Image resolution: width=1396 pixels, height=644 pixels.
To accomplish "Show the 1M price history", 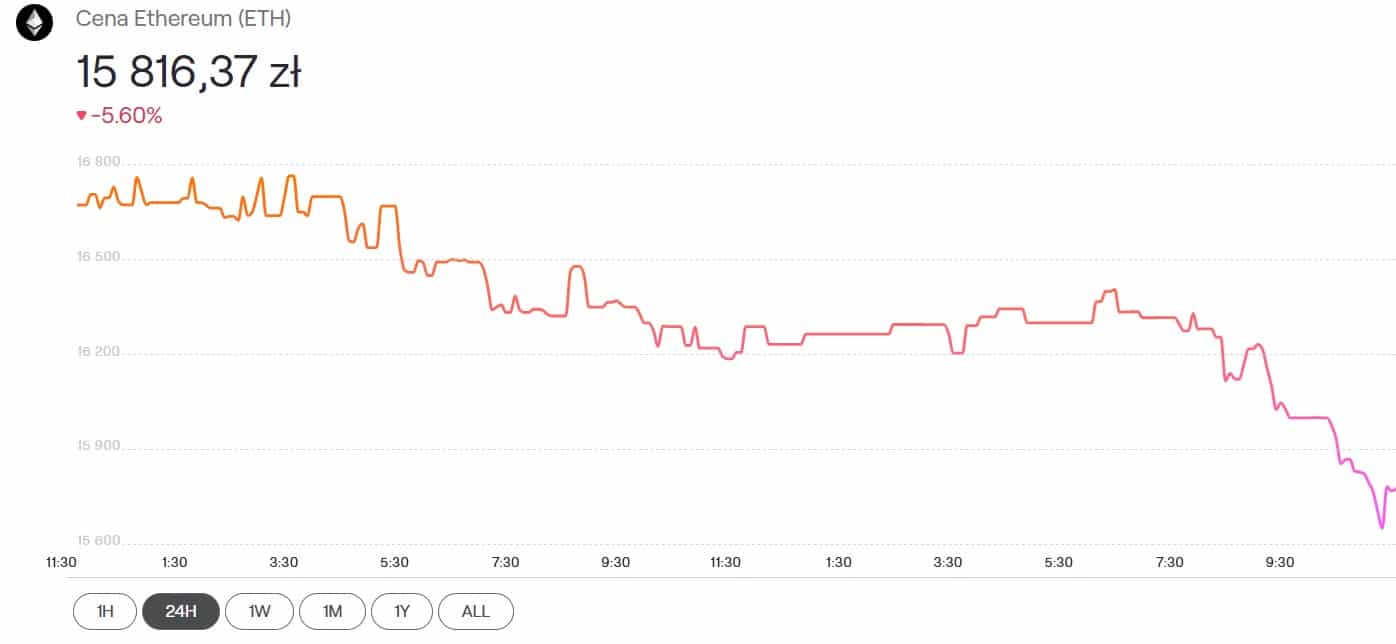I will (x=333, y=611).
